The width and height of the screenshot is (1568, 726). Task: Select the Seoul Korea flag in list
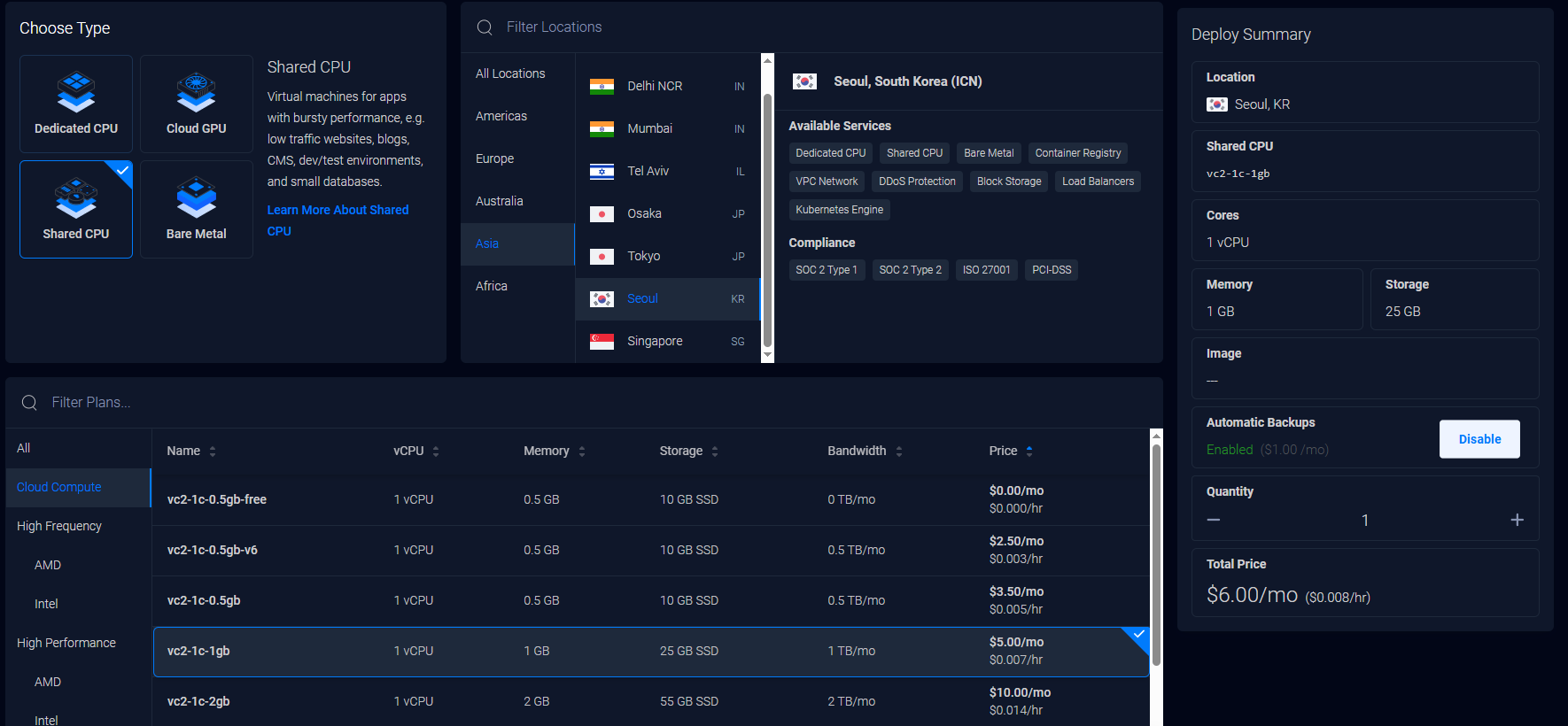(602, 298)
